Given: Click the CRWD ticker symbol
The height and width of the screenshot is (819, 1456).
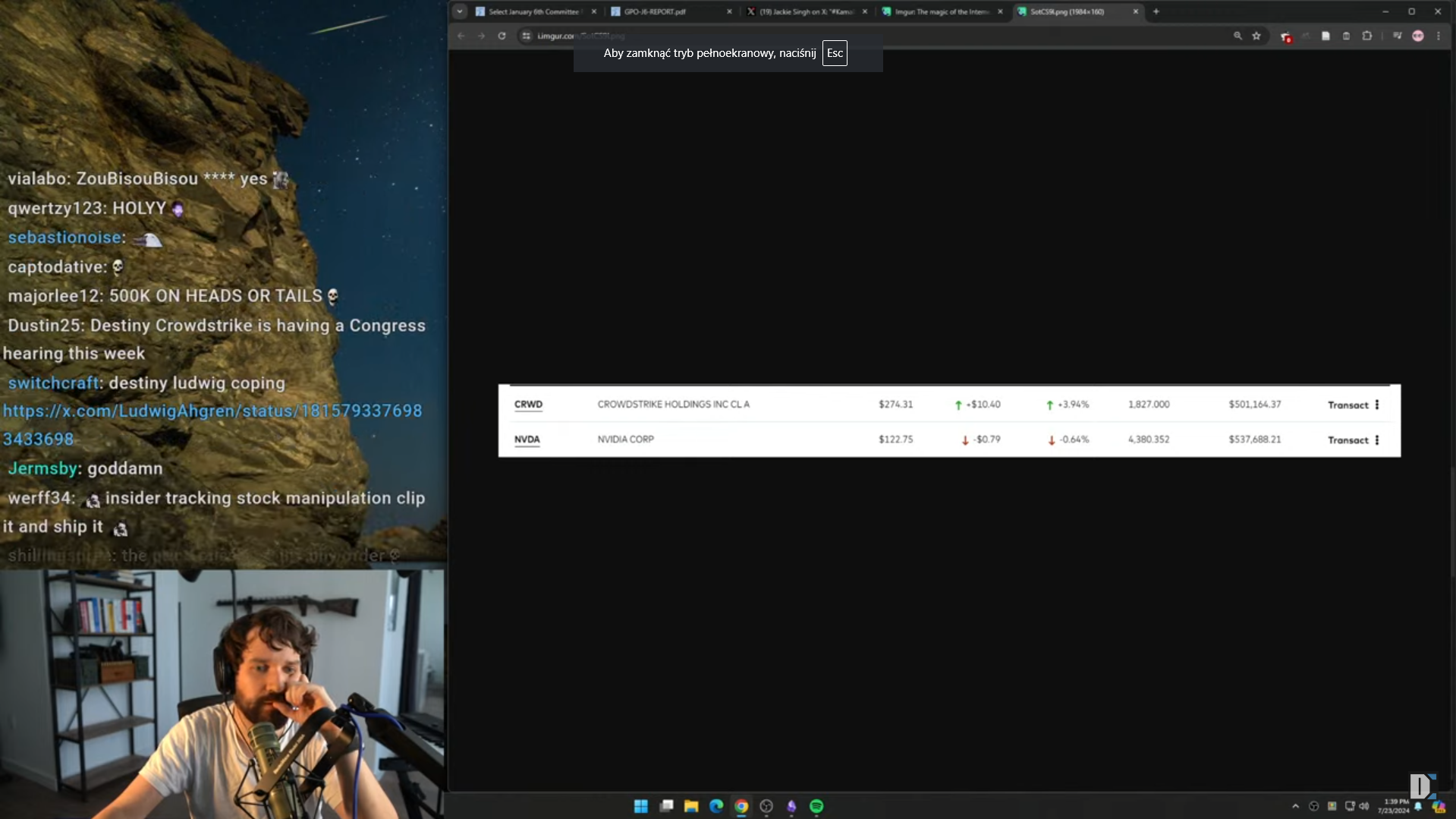Looking at the screenshot, I should coord(528,405).
